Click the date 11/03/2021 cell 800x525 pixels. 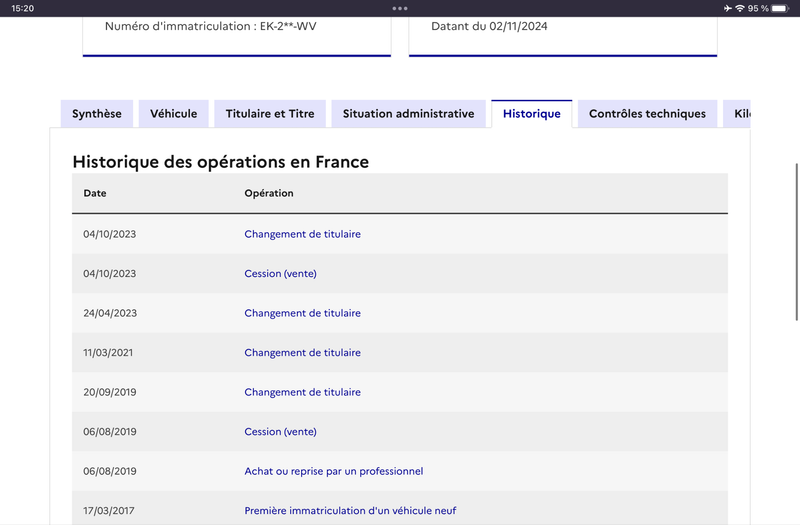point(108,353)
